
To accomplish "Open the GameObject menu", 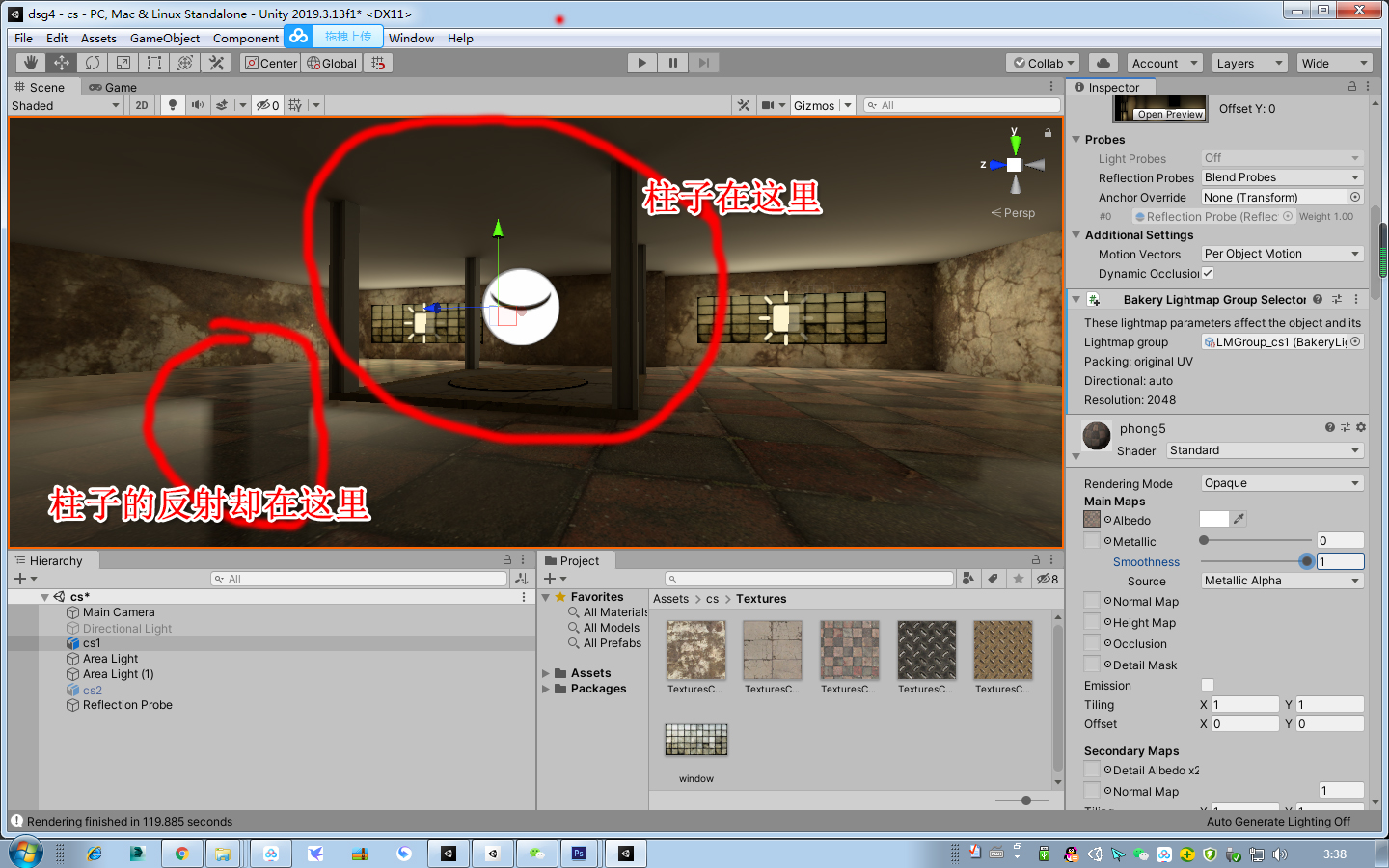I will click(165, 38).
